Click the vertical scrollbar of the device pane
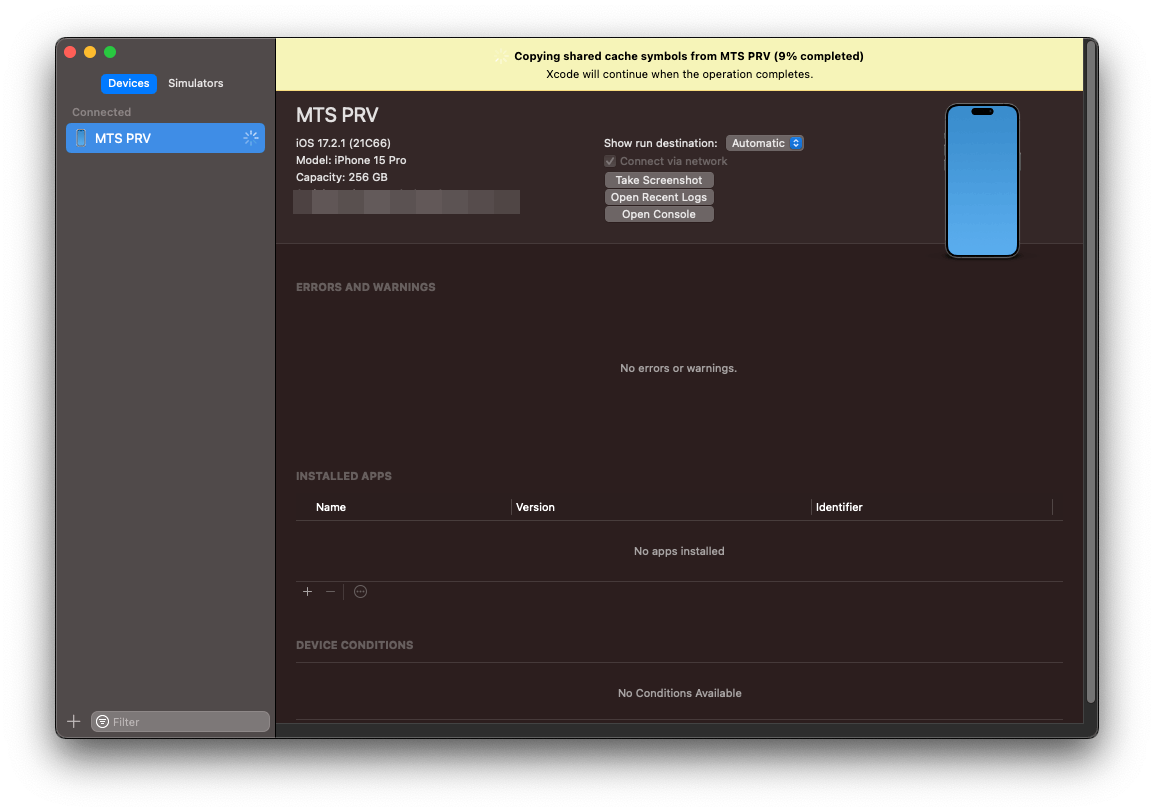Image resolution: width=1154 pixels, height=812 pixels. pos(1091,372)
